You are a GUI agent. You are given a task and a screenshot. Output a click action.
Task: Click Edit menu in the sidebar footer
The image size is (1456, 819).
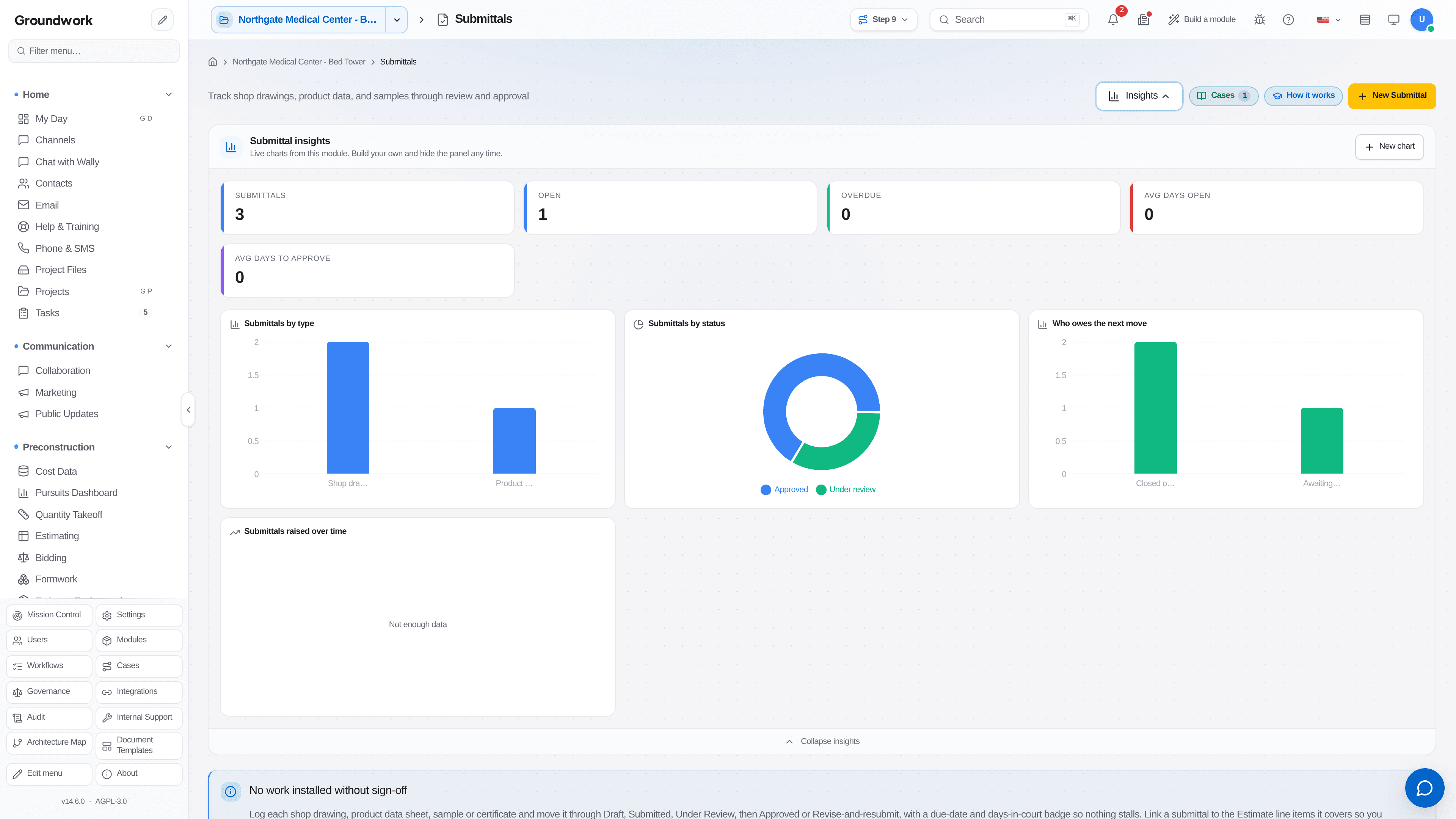[49, 774]
